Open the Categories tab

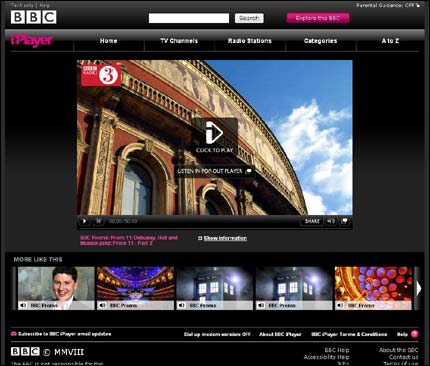[320, 41]
